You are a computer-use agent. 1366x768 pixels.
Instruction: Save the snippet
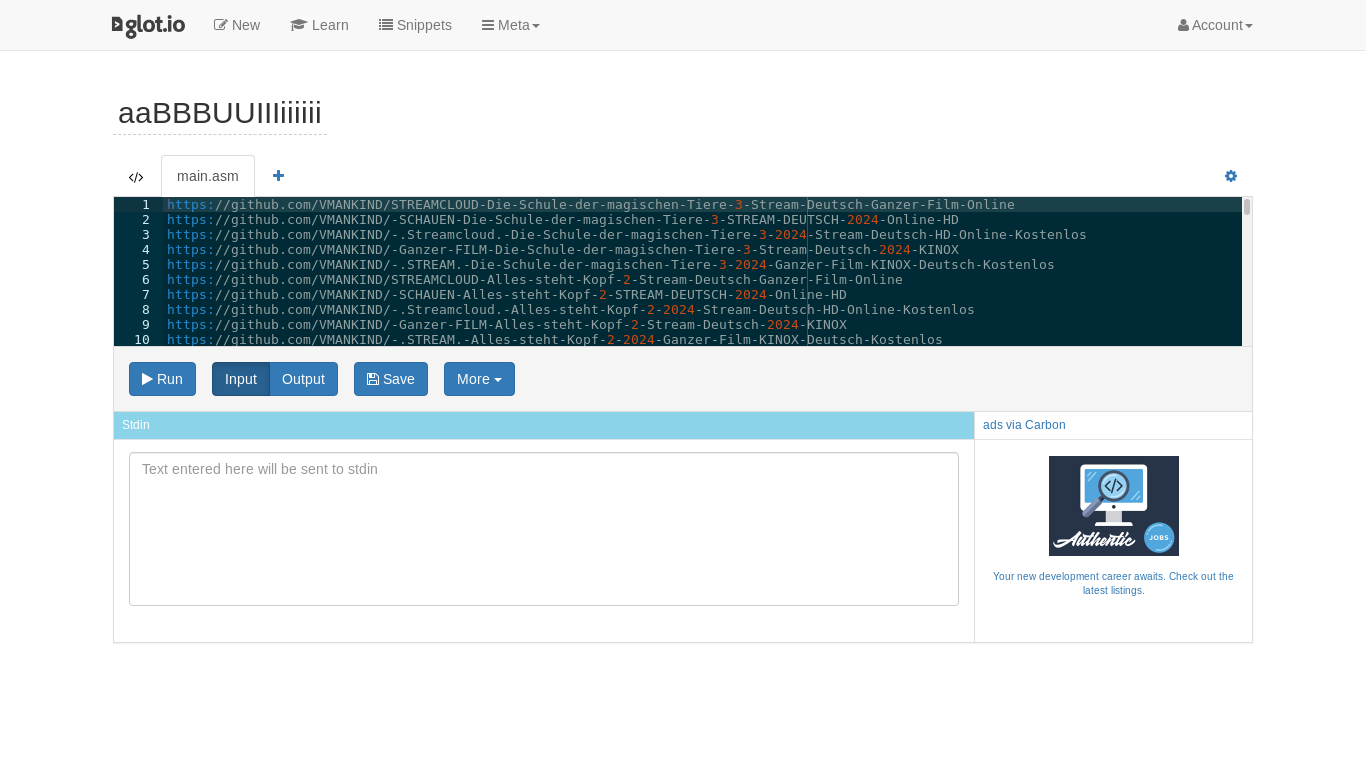pyautogui.click(x=391, y=379)
